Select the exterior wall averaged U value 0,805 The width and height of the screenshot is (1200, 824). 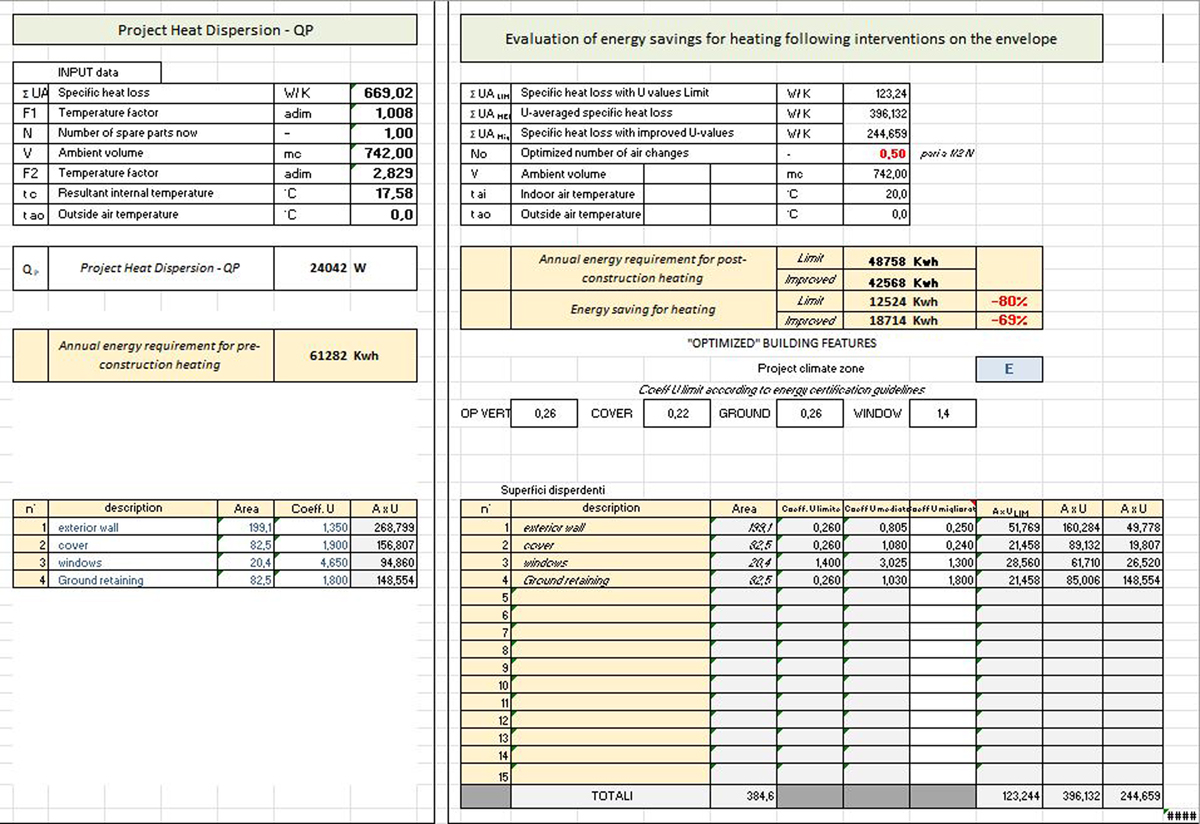pyautogui.click(x=877, y=527)
